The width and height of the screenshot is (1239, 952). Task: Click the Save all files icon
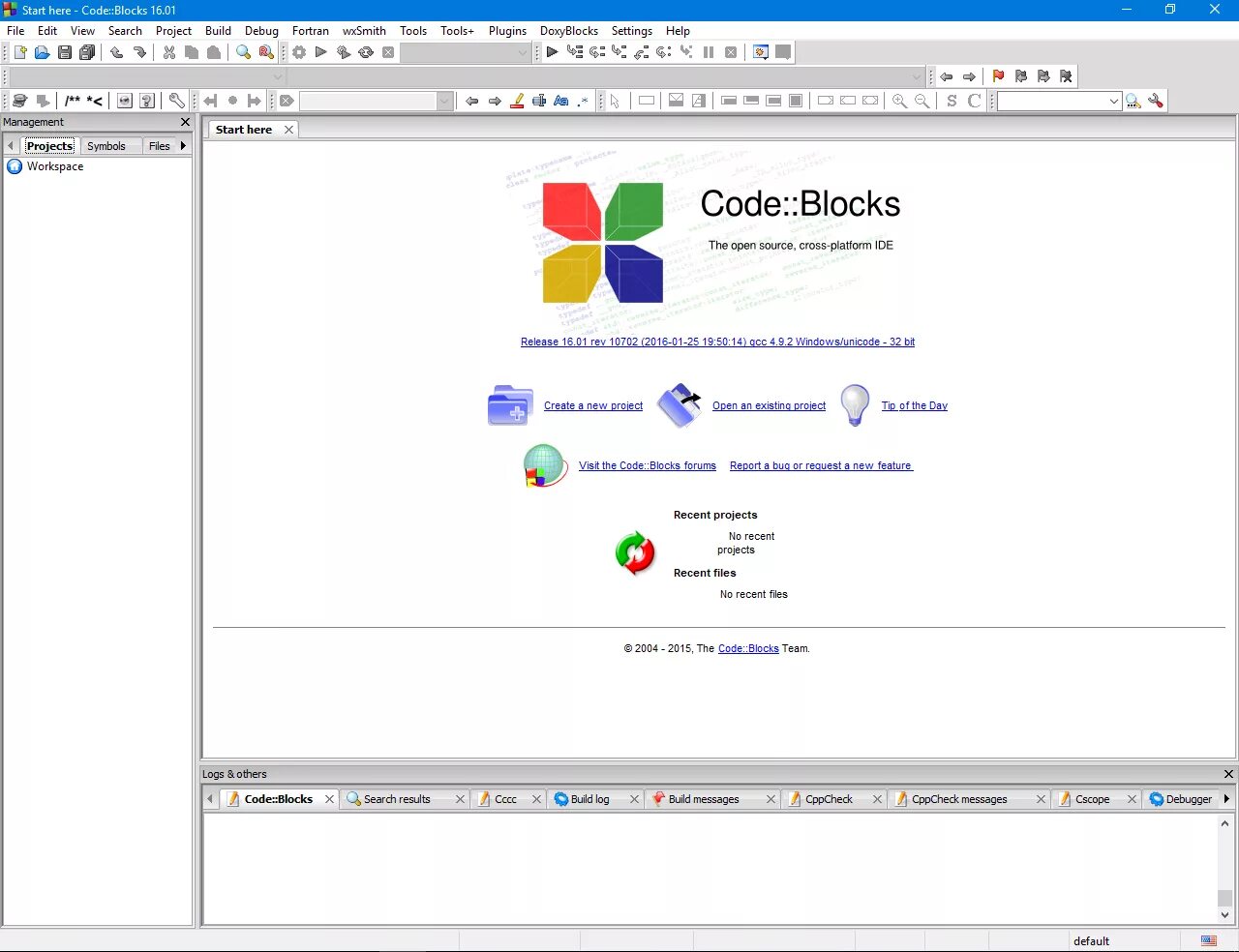(87, 52)
